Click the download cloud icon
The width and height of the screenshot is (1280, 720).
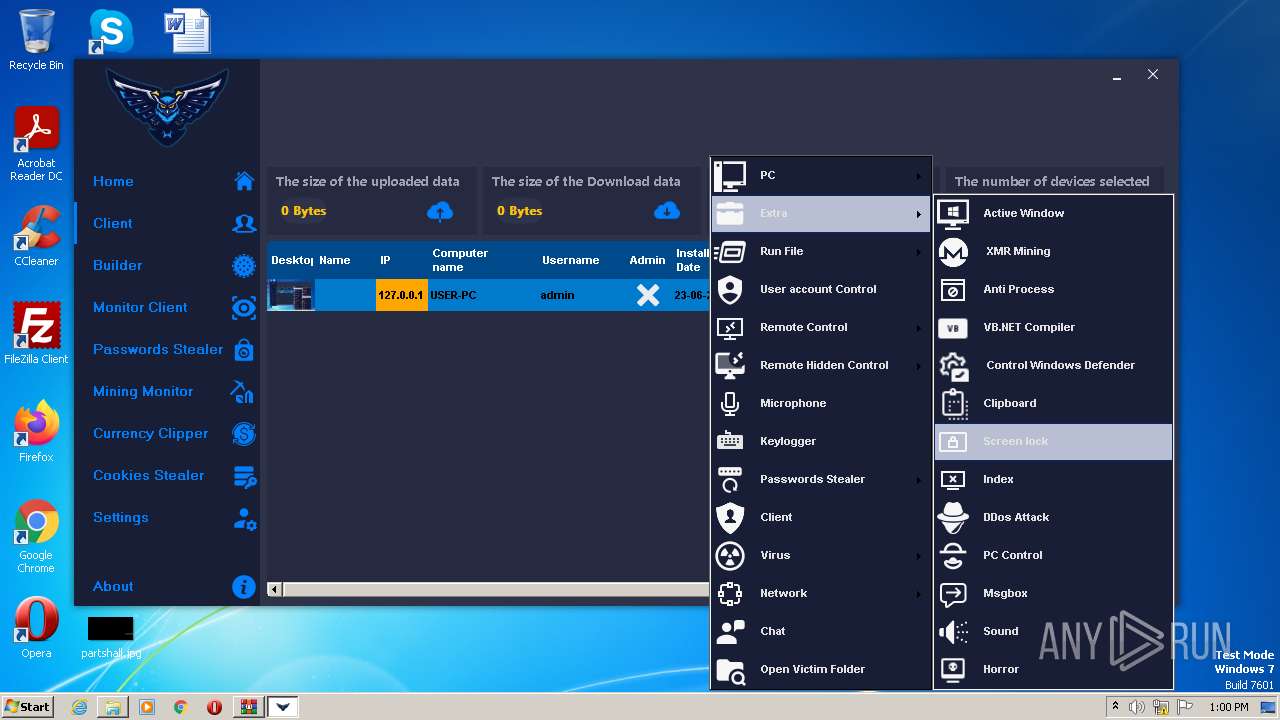(x=667, y=211)
